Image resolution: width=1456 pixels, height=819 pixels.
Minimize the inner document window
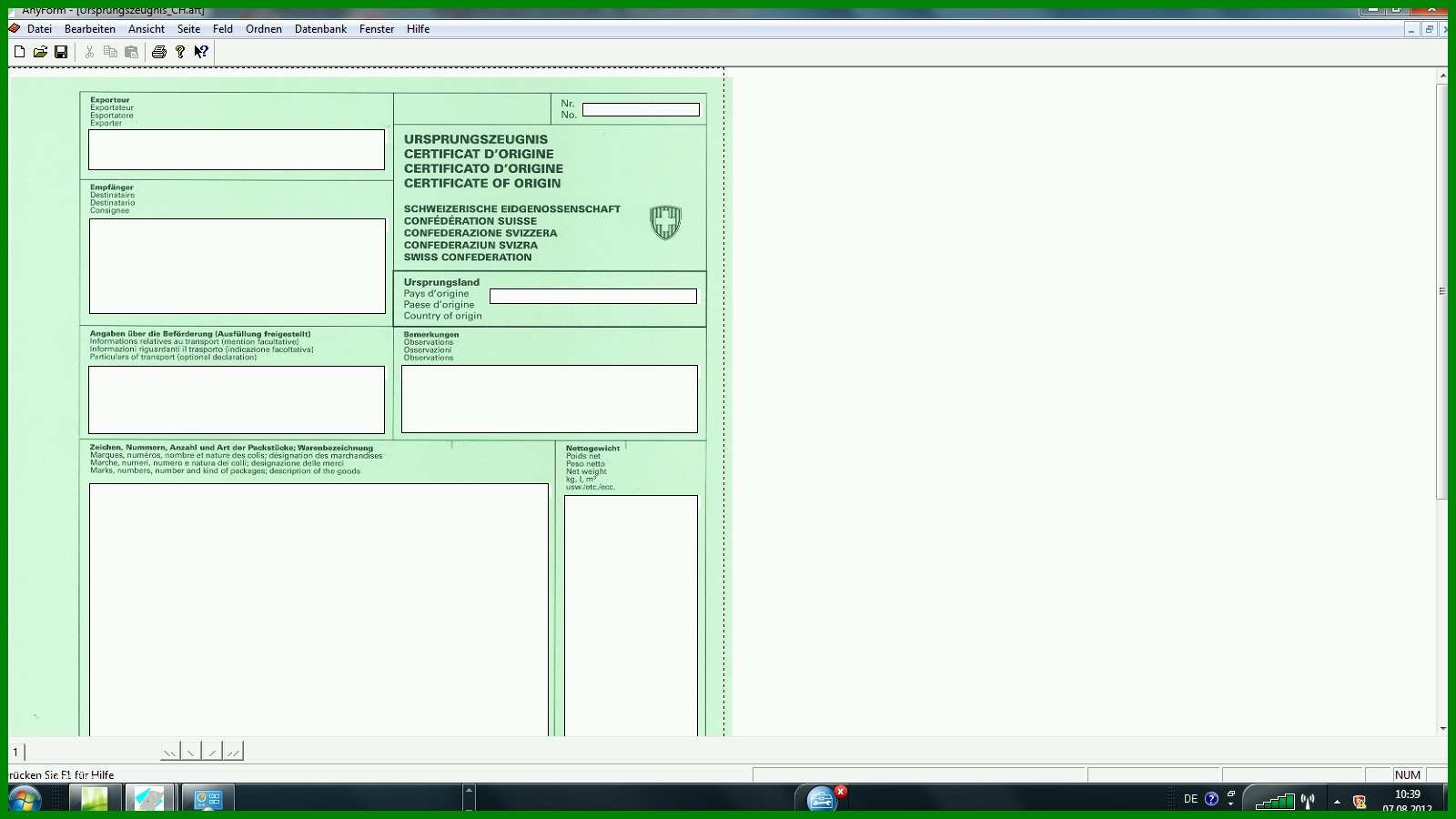tap(1410, 30)
